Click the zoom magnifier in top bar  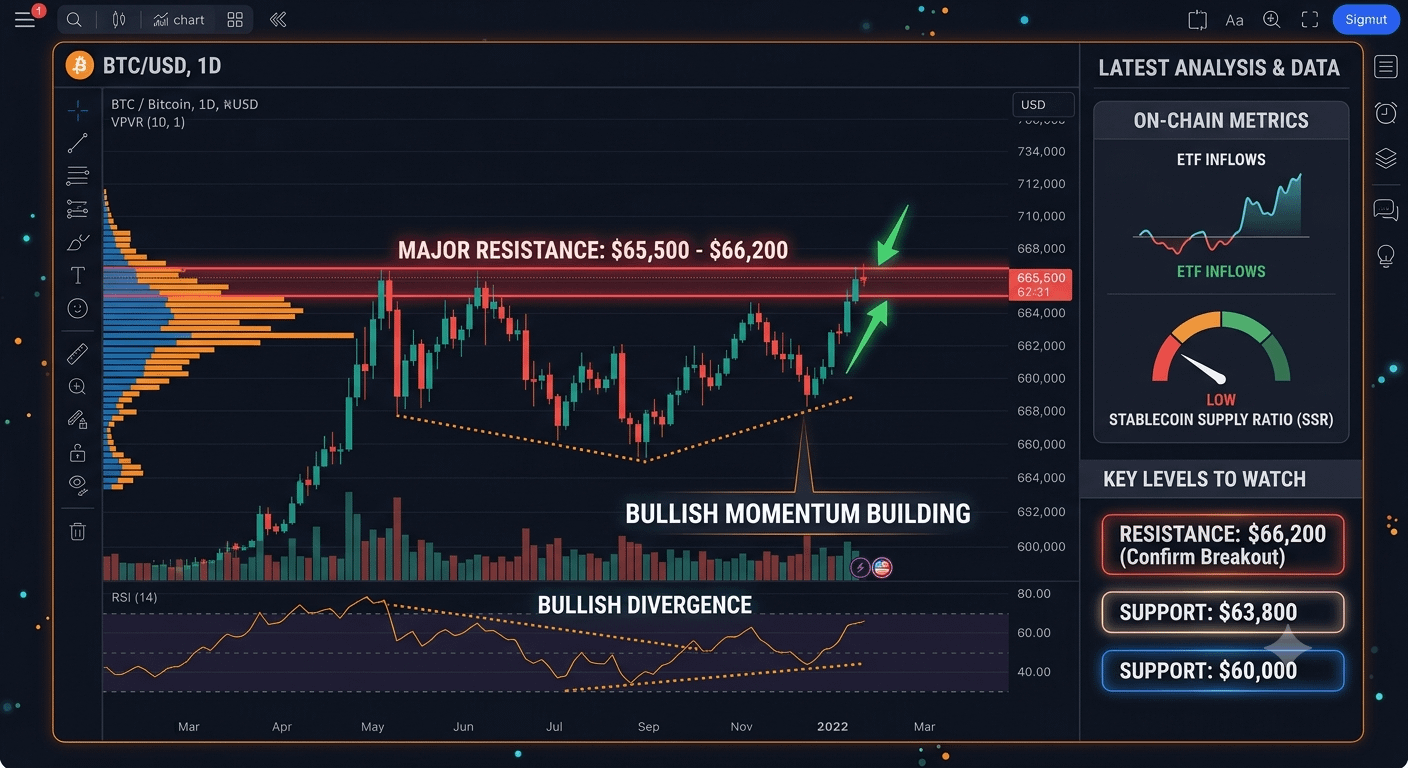click(x=1272, y=19)
